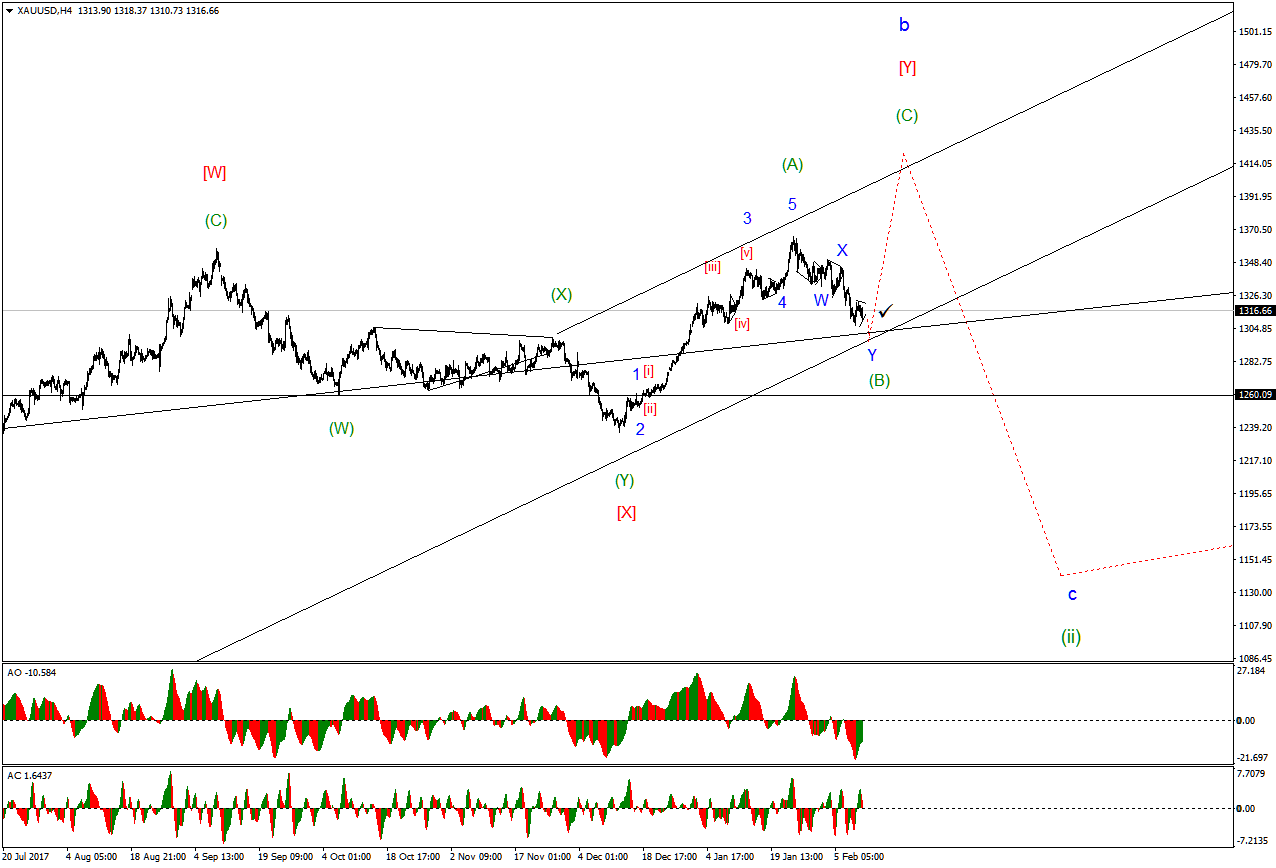This screenshot has width=1276, height=868.
Task: Select the blue c wave label
Action: (x=1072, y=595)
